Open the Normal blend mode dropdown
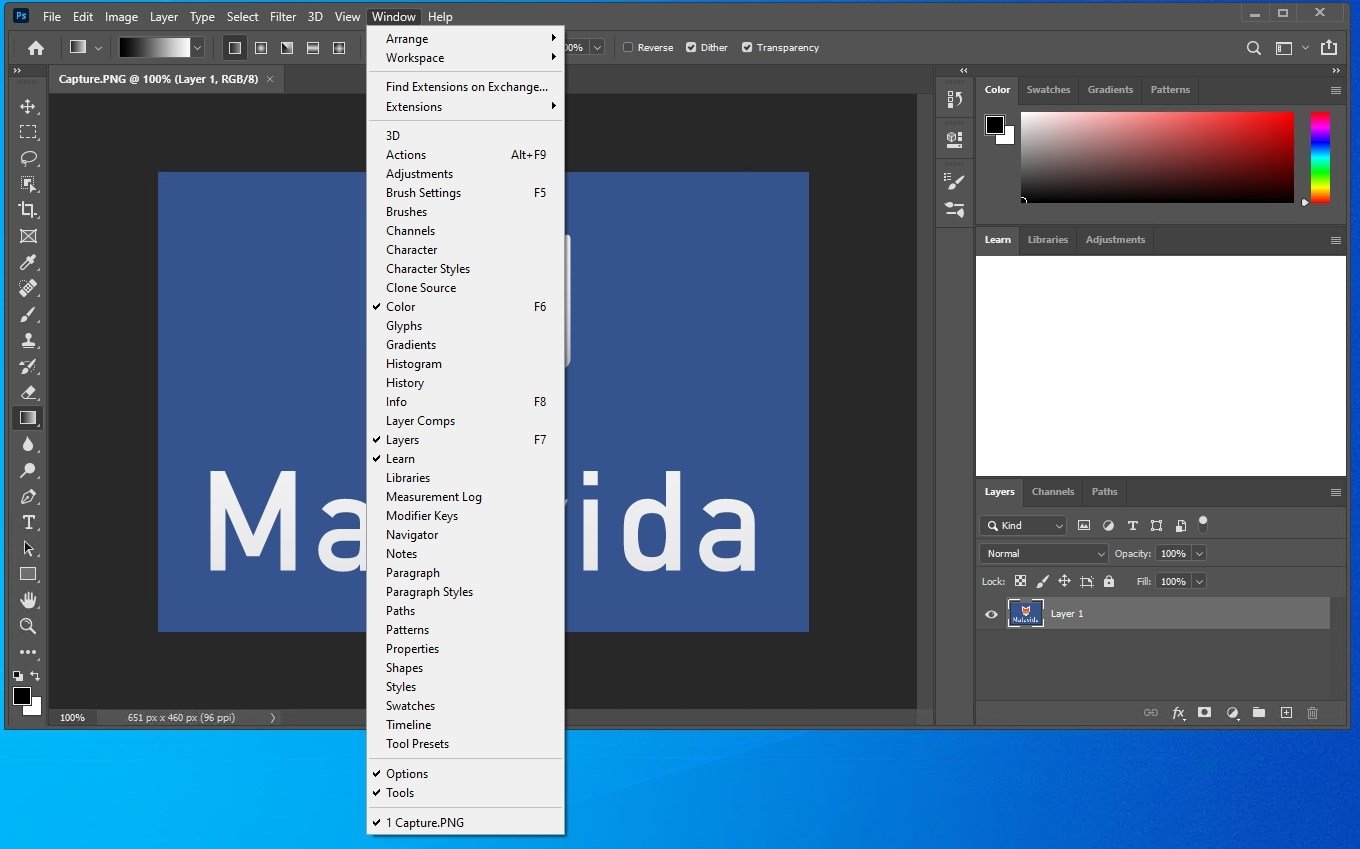The height and width of the screenshot is (849, 1360). (1042, 553)
